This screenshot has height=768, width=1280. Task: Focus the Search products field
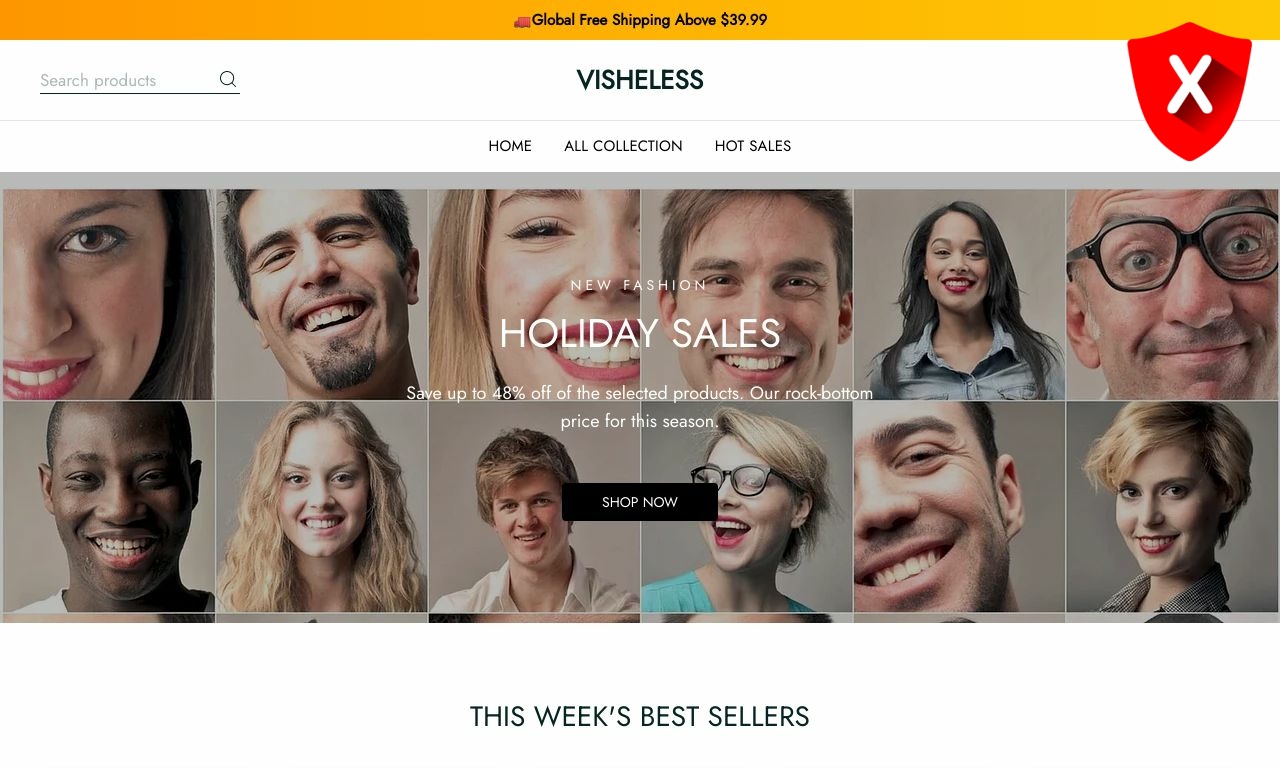pyautogui.click(x=127, y=80)
